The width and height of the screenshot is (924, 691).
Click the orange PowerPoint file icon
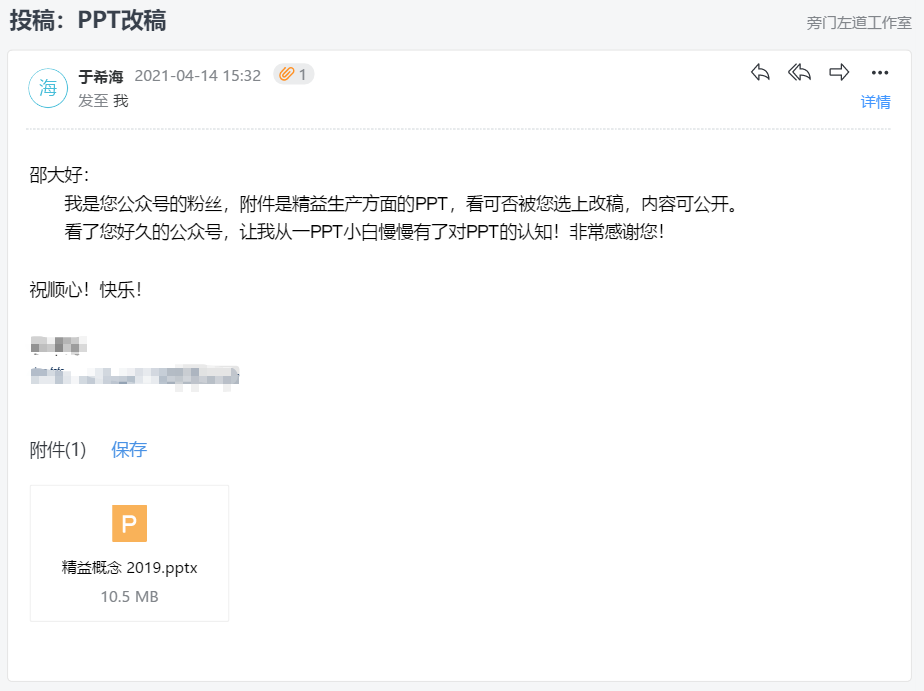pos(130,523)
